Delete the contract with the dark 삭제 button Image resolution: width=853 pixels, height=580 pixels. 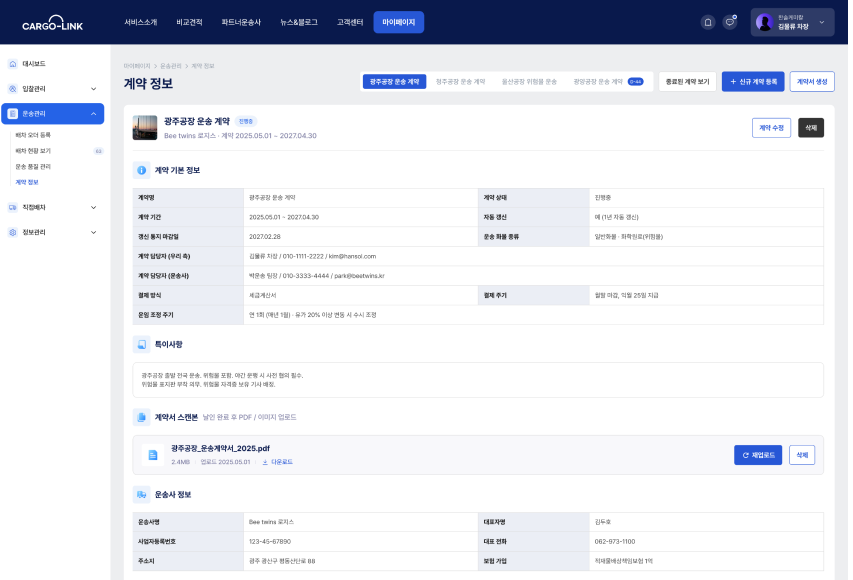pyautogui.click(x=811, y=128)
